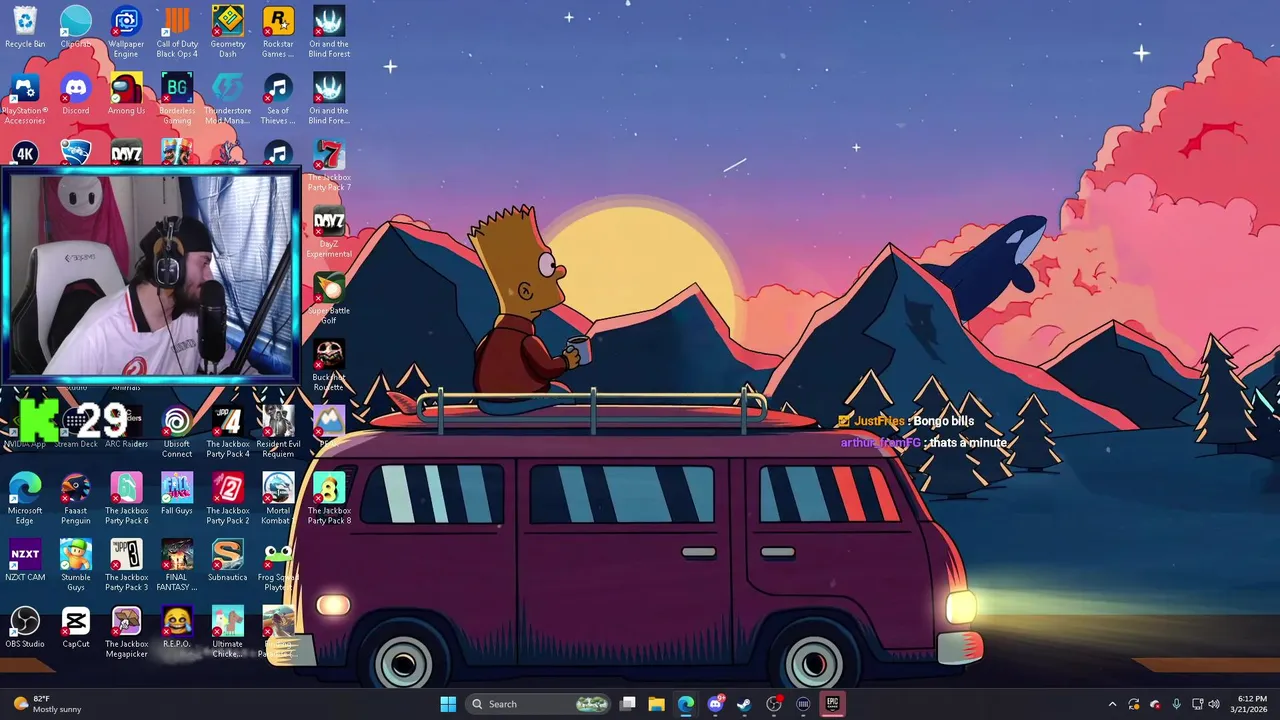Open the weather widget showing Mostly sunny
Screen dimensions: 1280x720
point(46,704)
